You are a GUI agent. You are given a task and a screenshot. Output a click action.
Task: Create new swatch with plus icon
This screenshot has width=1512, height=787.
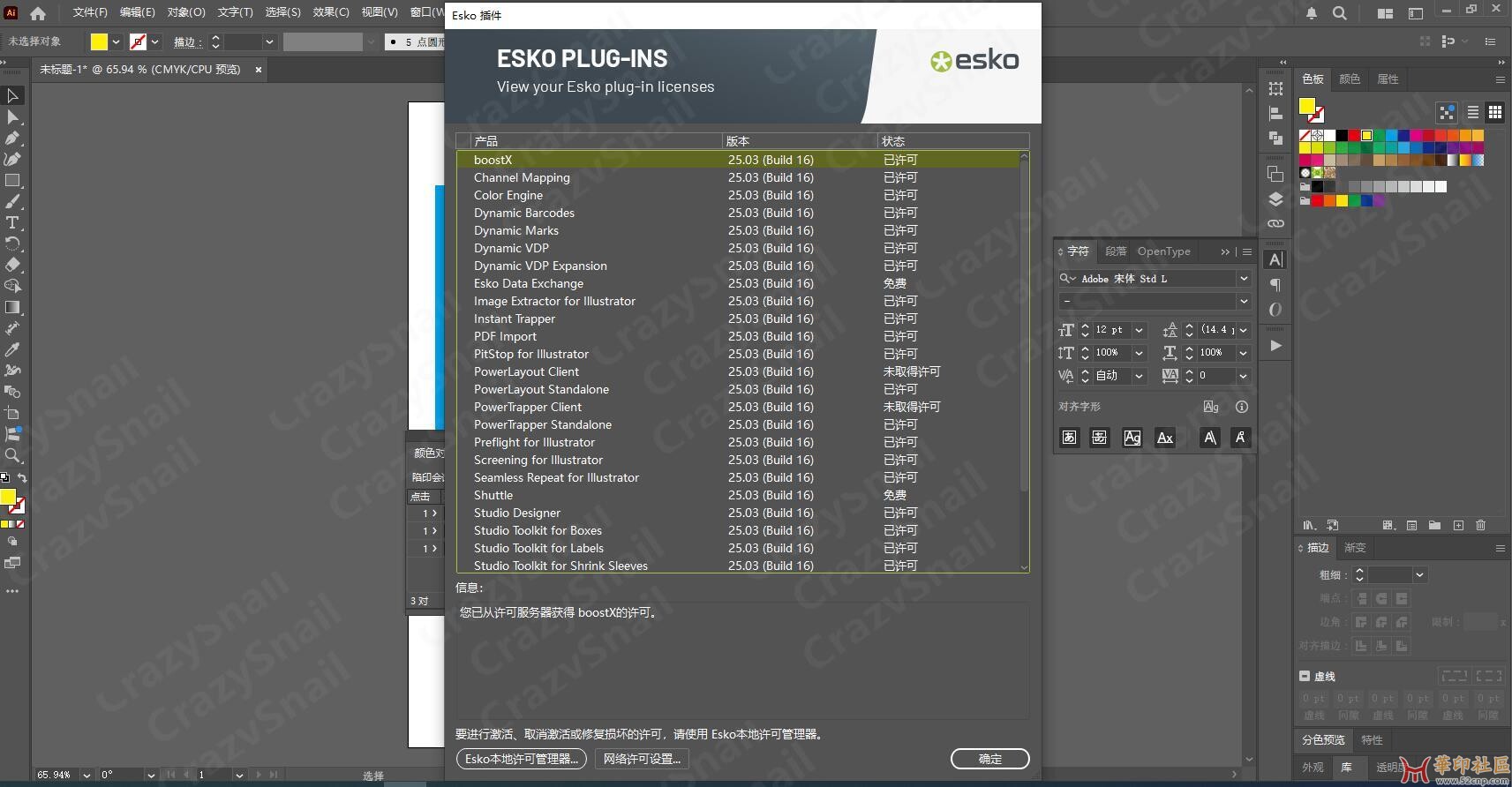click(1458, 525)
